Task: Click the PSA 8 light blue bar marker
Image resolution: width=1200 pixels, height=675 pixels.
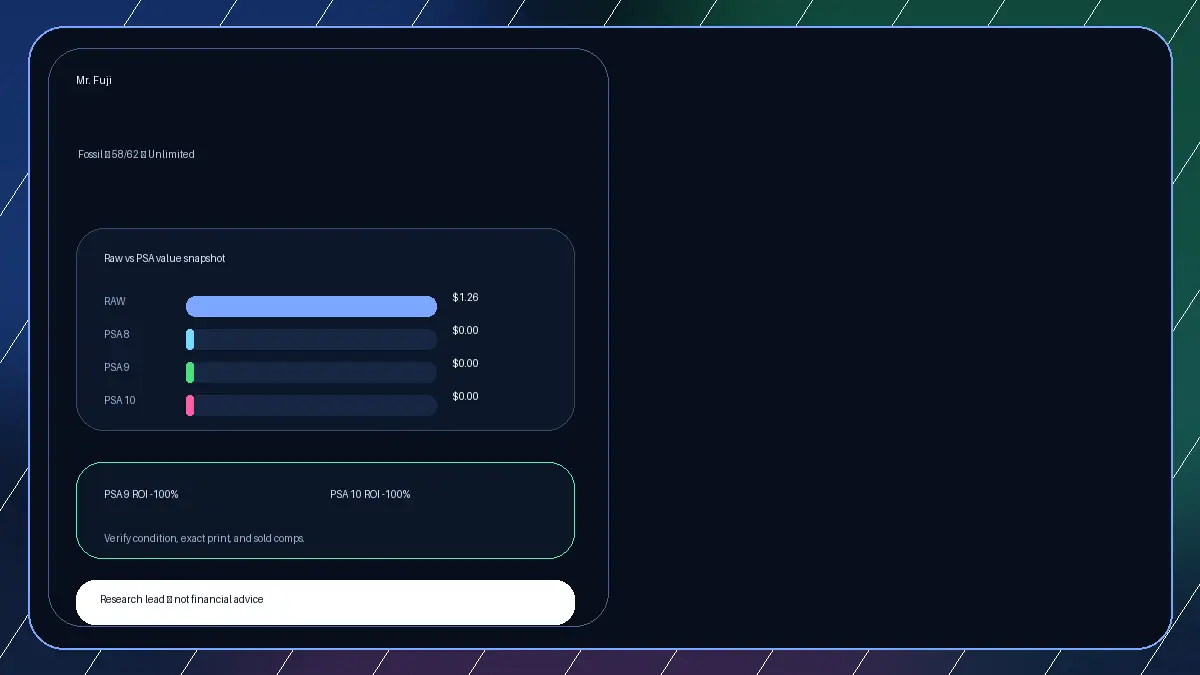Action: click(190, 339)
